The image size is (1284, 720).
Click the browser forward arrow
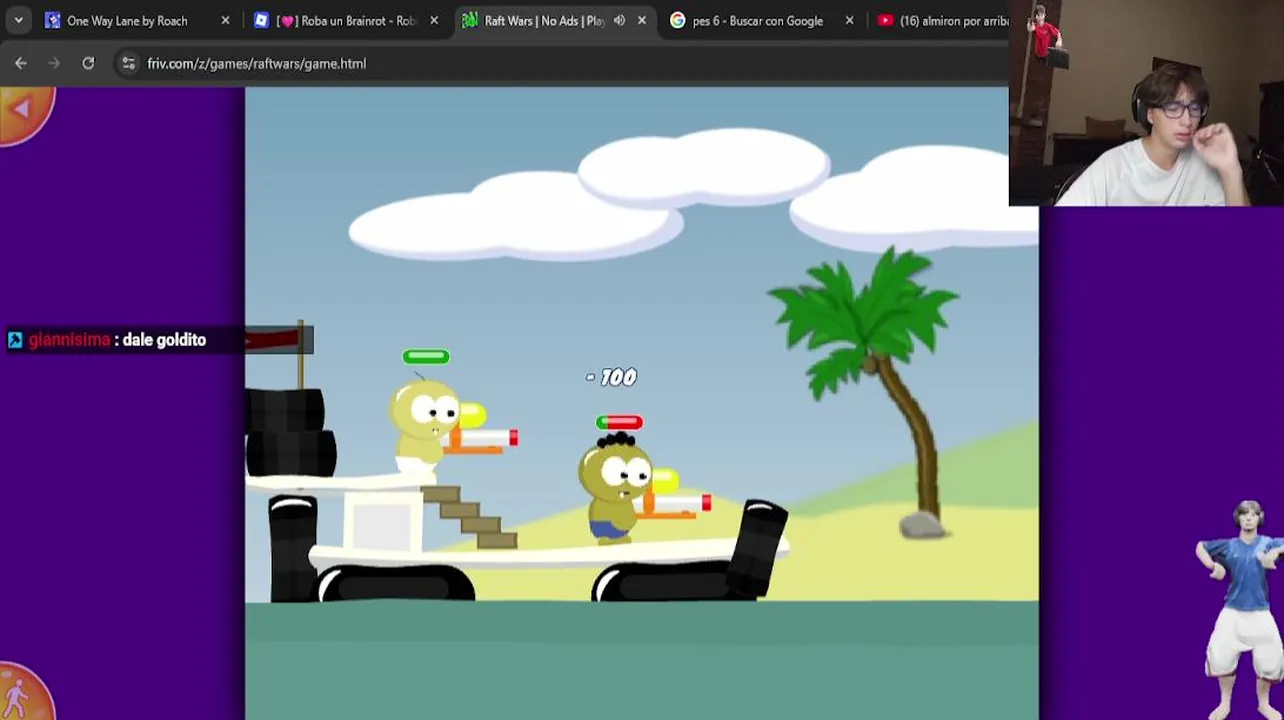(x=54, y=63)
